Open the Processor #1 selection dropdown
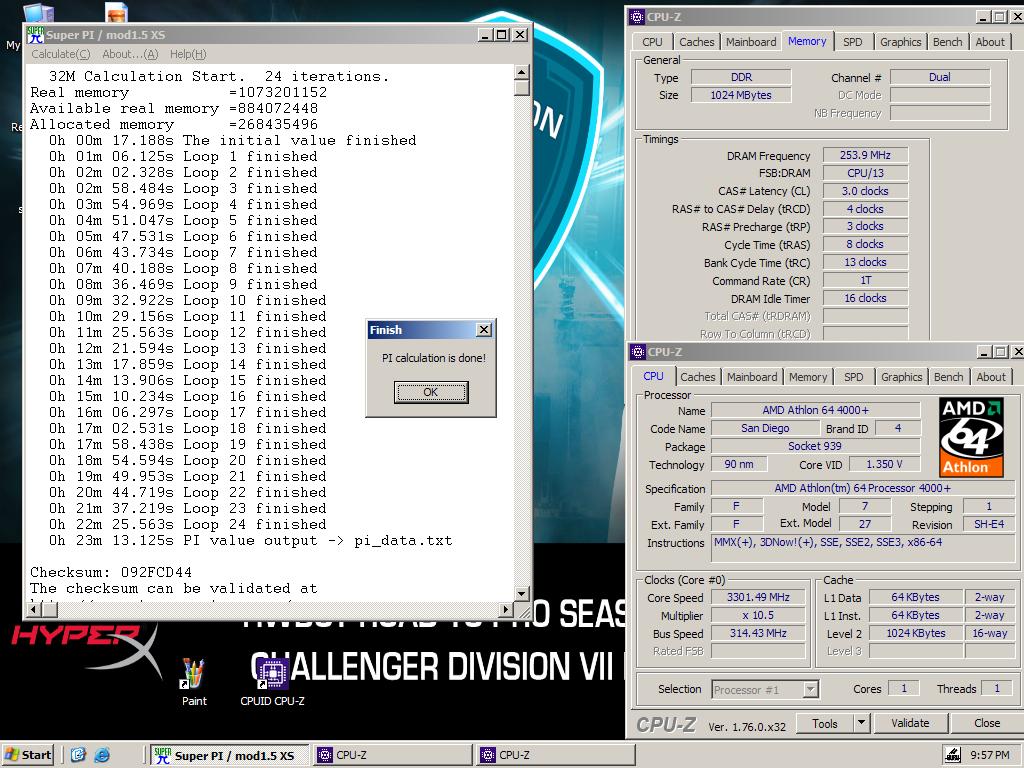The width and height of the screenshot is (1024, 768). pyautogui.click(x=765, y=690)
